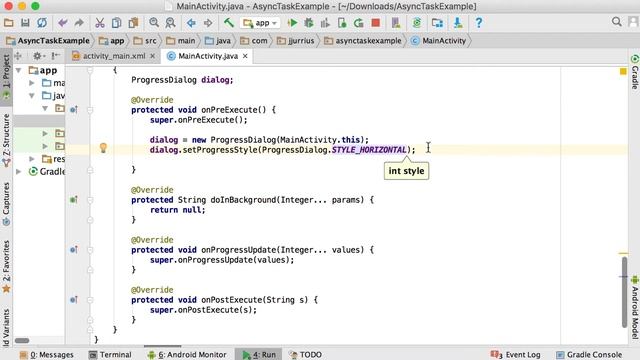The image size is (640, 360).
Task: Undo the last edit via toolbar arrow
Action: 62,23
